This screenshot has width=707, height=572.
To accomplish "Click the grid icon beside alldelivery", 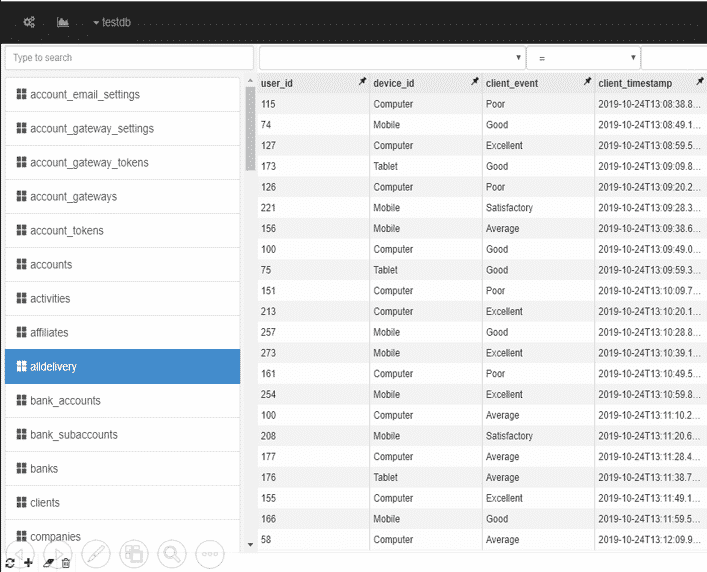I will [x=21, y=366].
